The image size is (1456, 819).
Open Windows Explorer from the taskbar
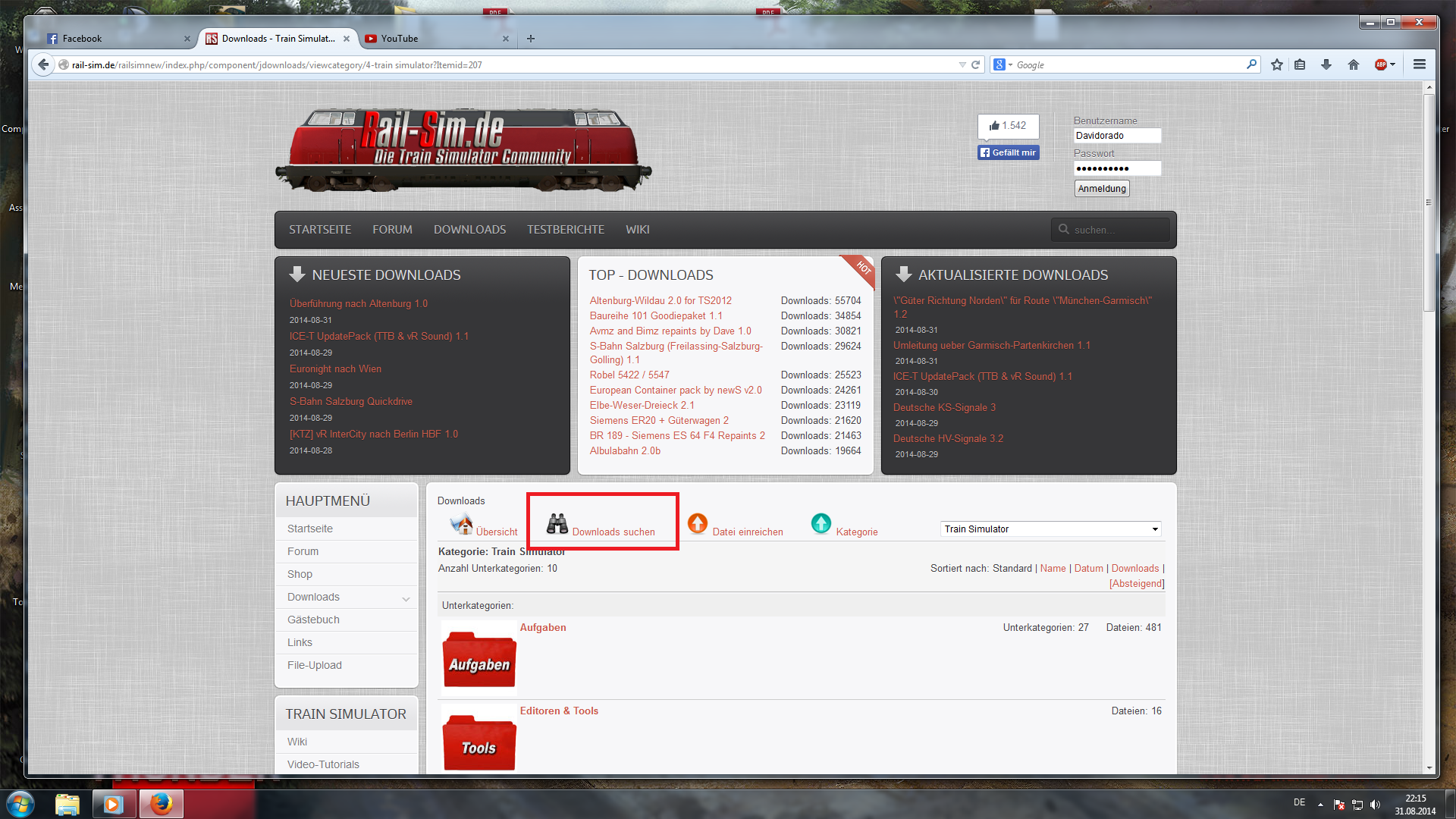[x=67, y=804]
